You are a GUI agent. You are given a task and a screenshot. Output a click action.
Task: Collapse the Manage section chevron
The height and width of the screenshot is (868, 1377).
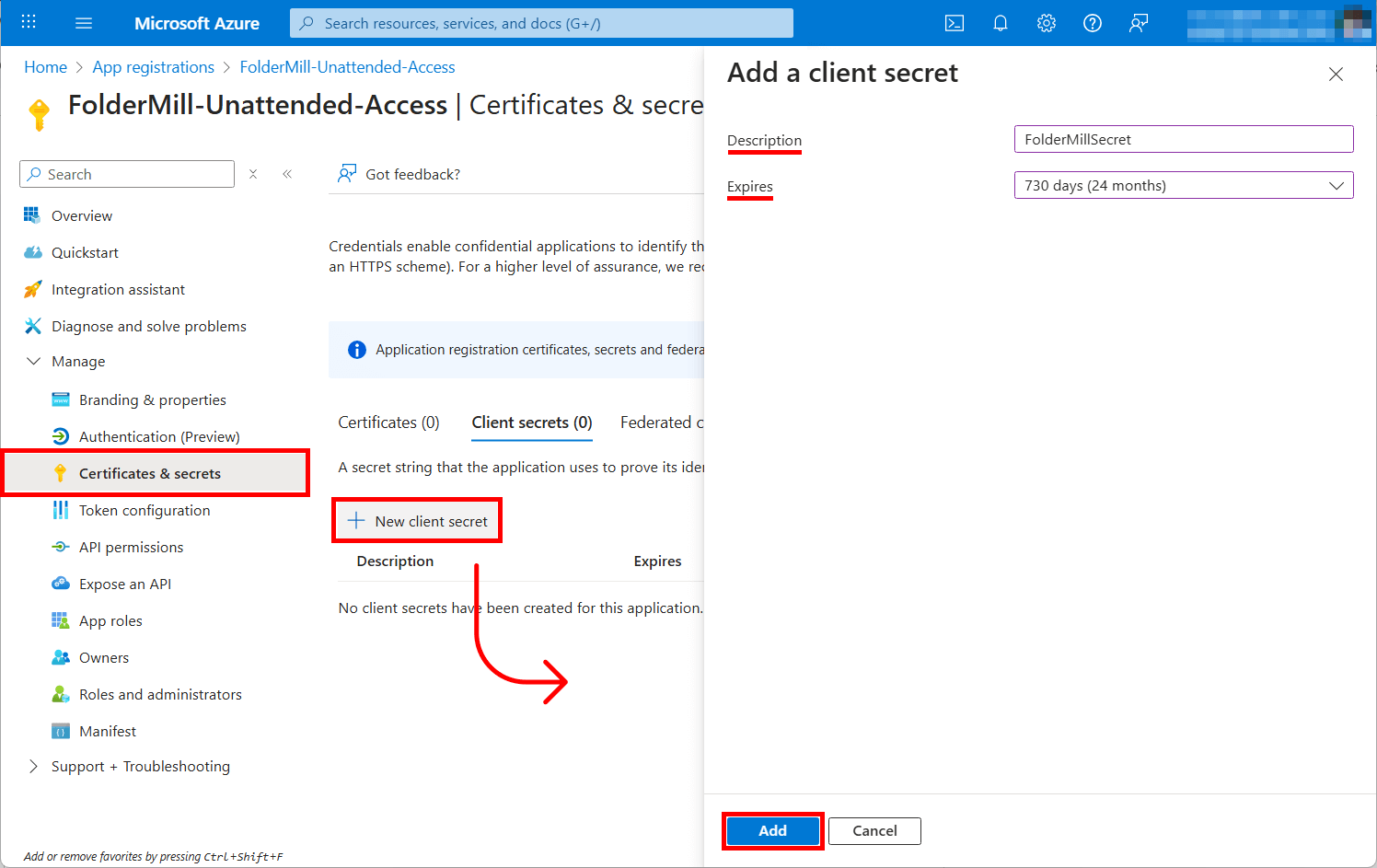coord(34,361)
